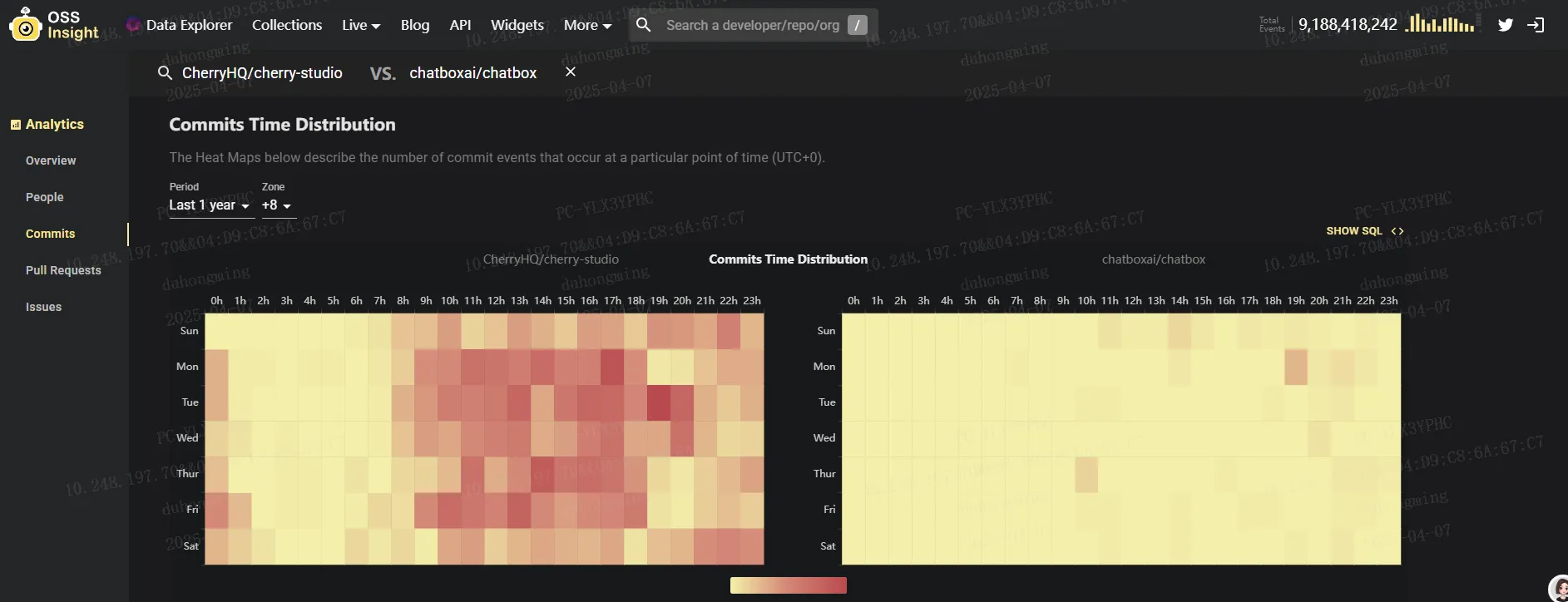This screenshot has height=602, width=1568.
Task: Edit the chatboxai/chatbox comparison field
Action: [x=472, y=73]
